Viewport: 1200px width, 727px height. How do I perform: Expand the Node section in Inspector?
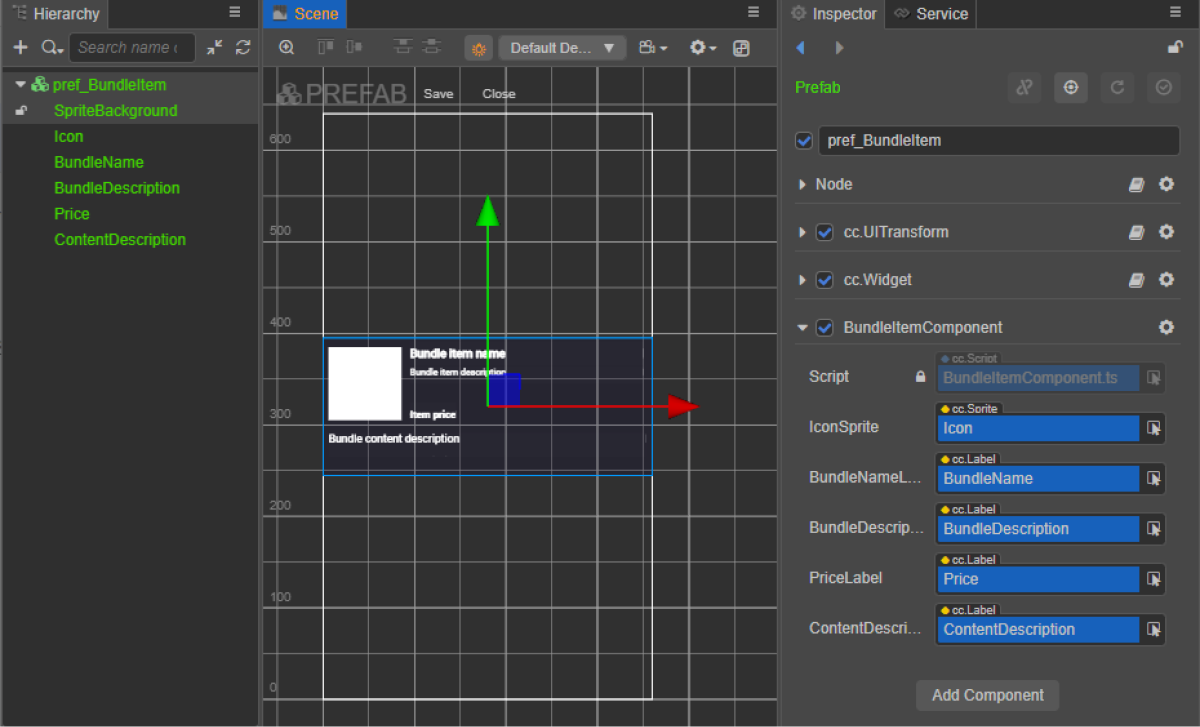coord(802,185)
